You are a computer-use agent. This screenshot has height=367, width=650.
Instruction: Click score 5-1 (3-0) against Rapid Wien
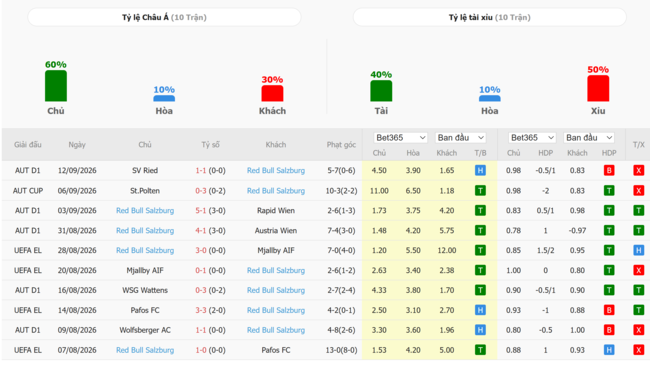coord(211,211)
